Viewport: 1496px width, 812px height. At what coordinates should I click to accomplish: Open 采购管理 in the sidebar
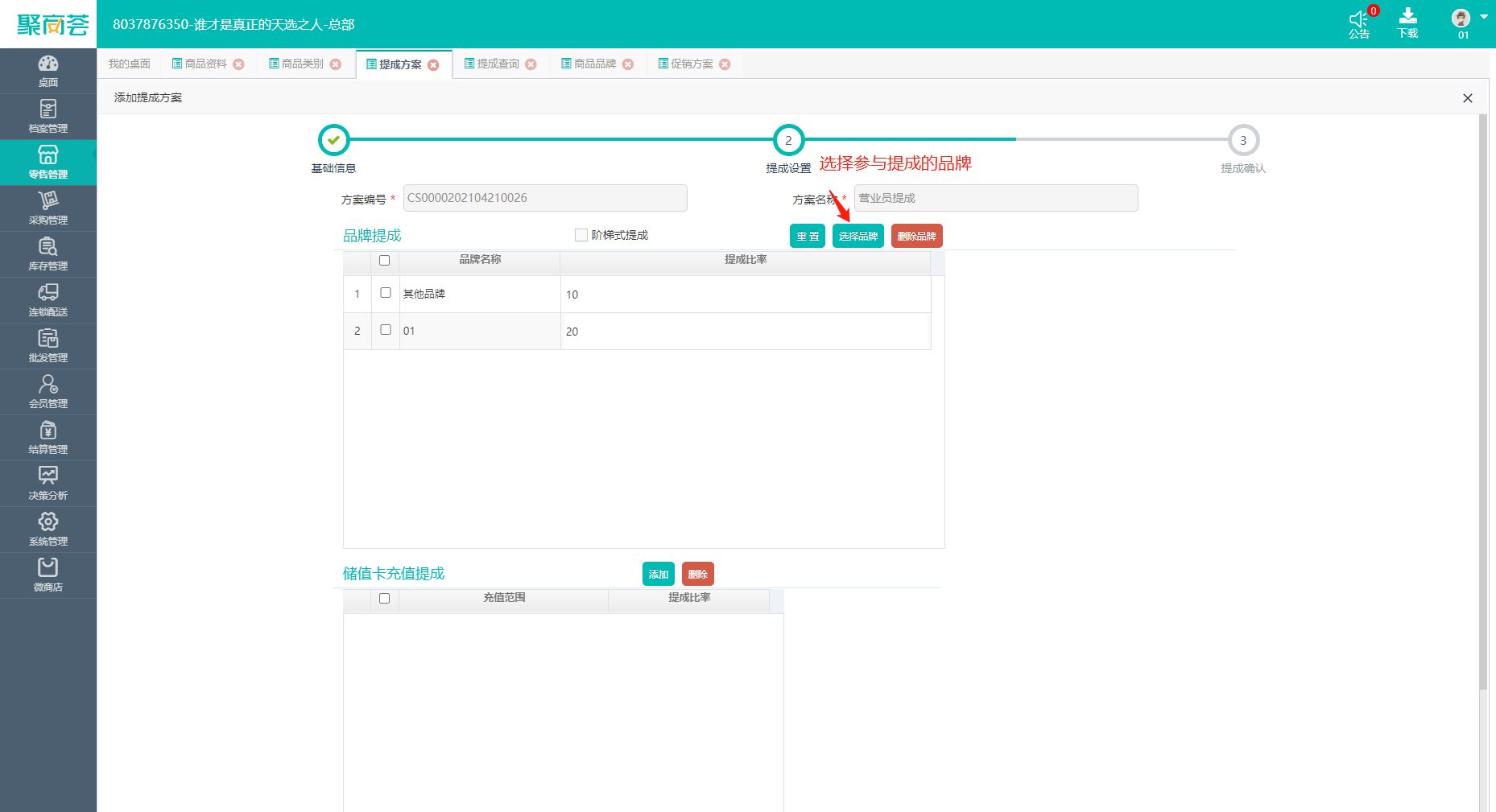(x=48, y=208)
